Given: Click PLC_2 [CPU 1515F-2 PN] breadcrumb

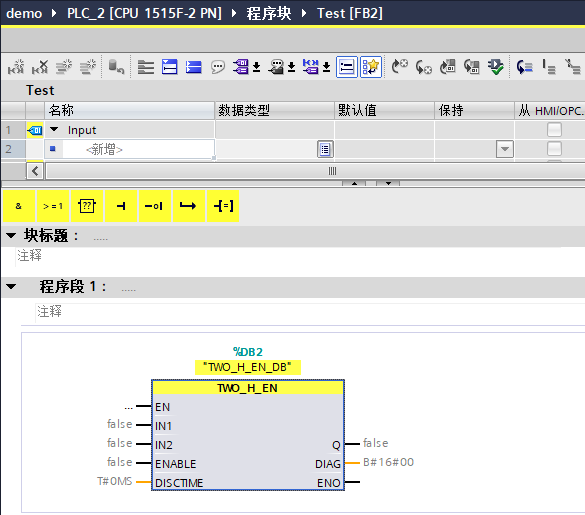Looking at the screenshot, I should pos(144,13).
